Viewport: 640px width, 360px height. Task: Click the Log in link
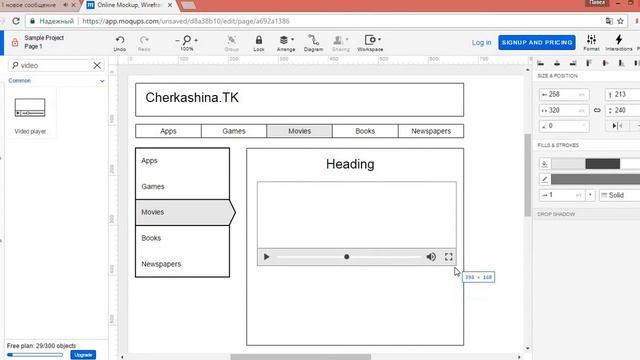481,42
